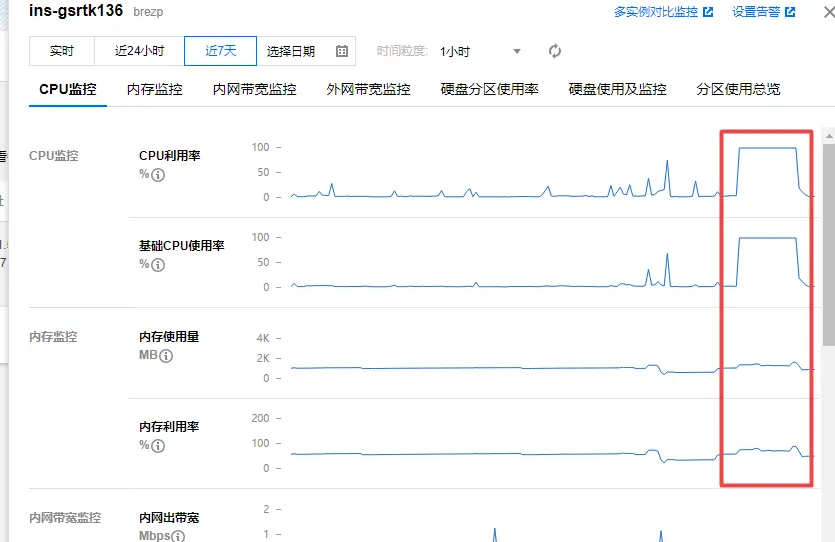
Task: Show info tooltip for 内存使用量
Action: click(166, 356)
